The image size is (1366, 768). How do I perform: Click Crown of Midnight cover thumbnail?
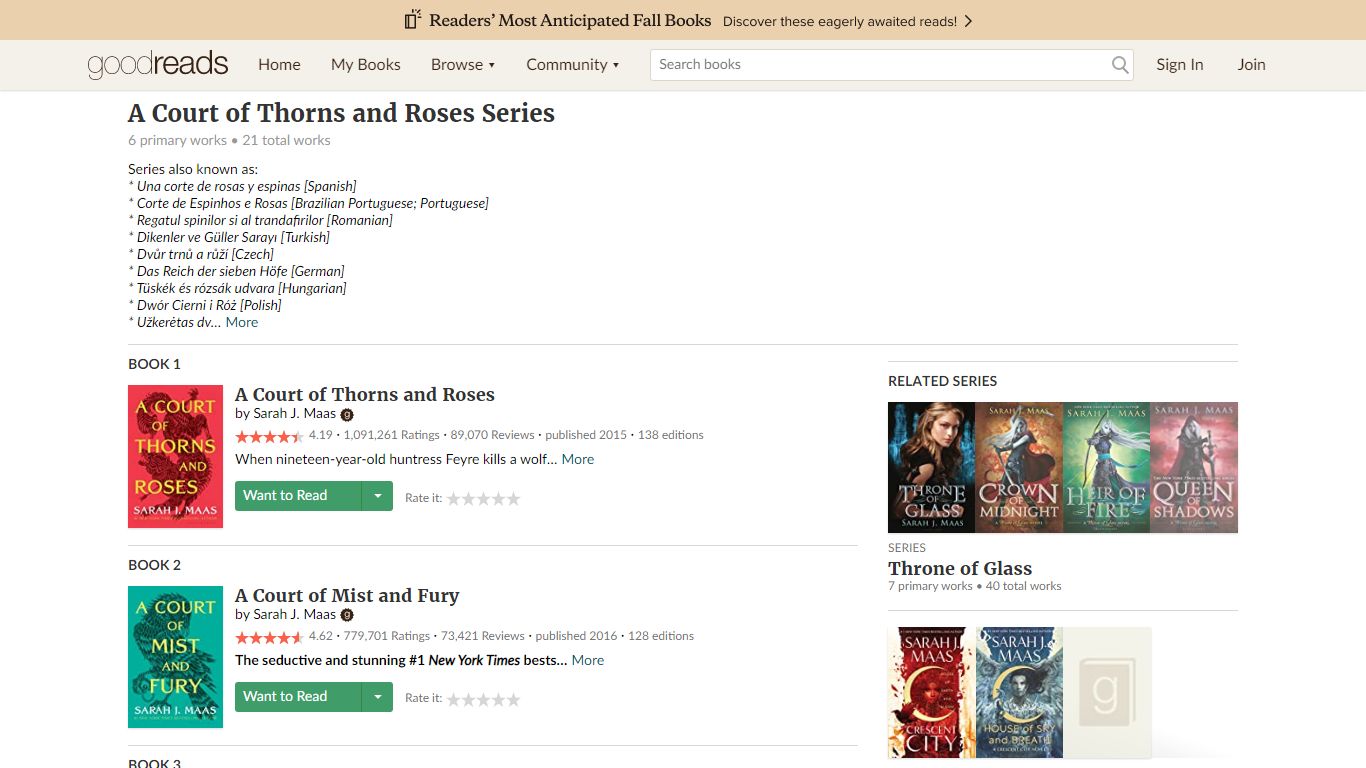click(1019, 467)
